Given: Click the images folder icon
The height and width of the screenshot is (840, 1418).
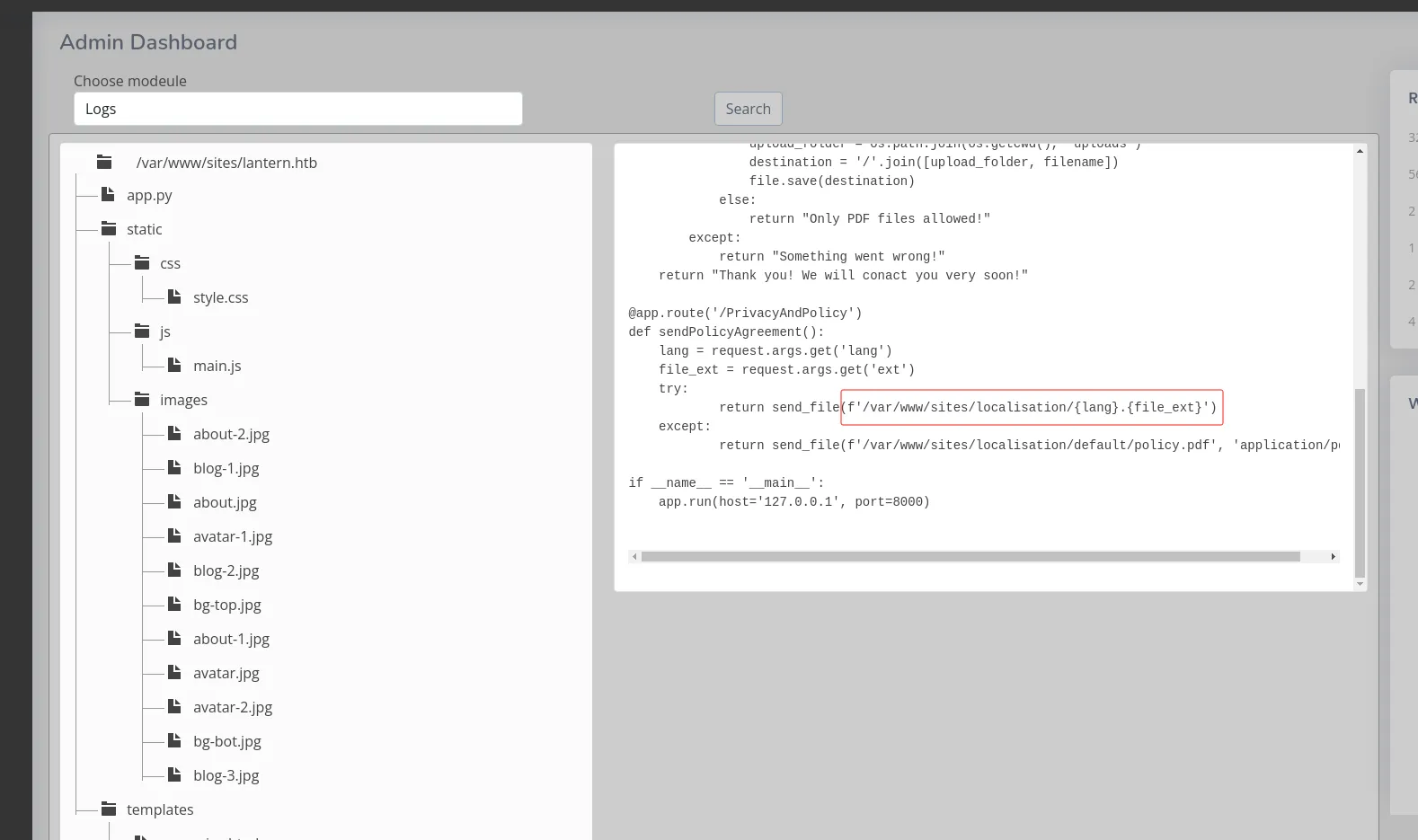Looking at the screenshot, I should 142,400.
